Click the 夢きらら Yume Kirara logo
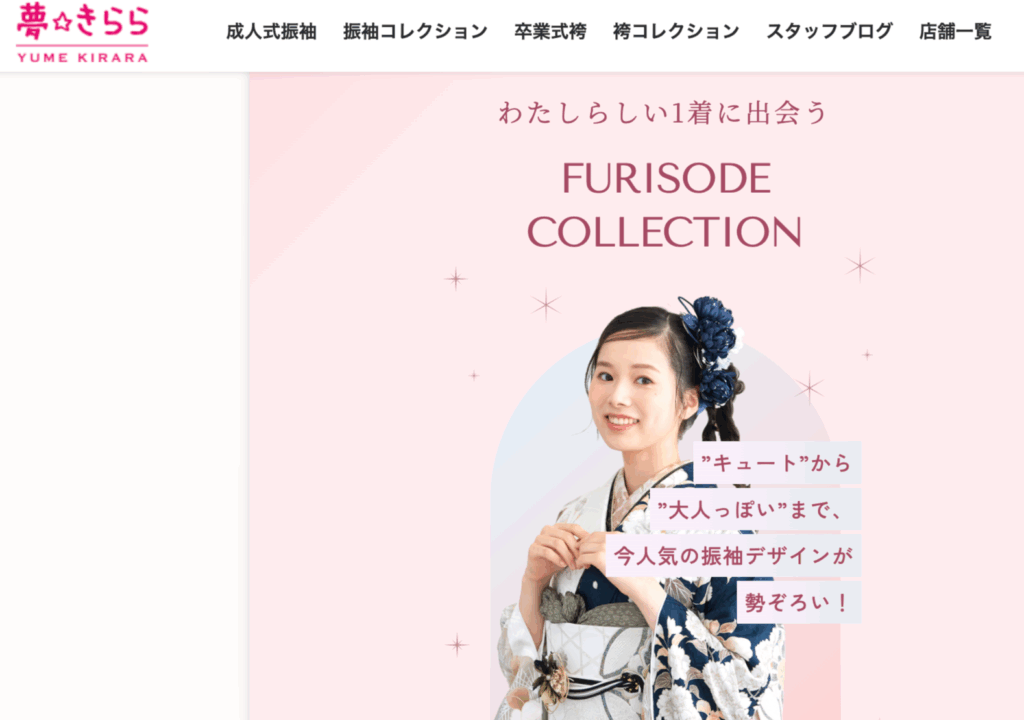This screenshot has width=1024, height=720. [x=82, y=33]
